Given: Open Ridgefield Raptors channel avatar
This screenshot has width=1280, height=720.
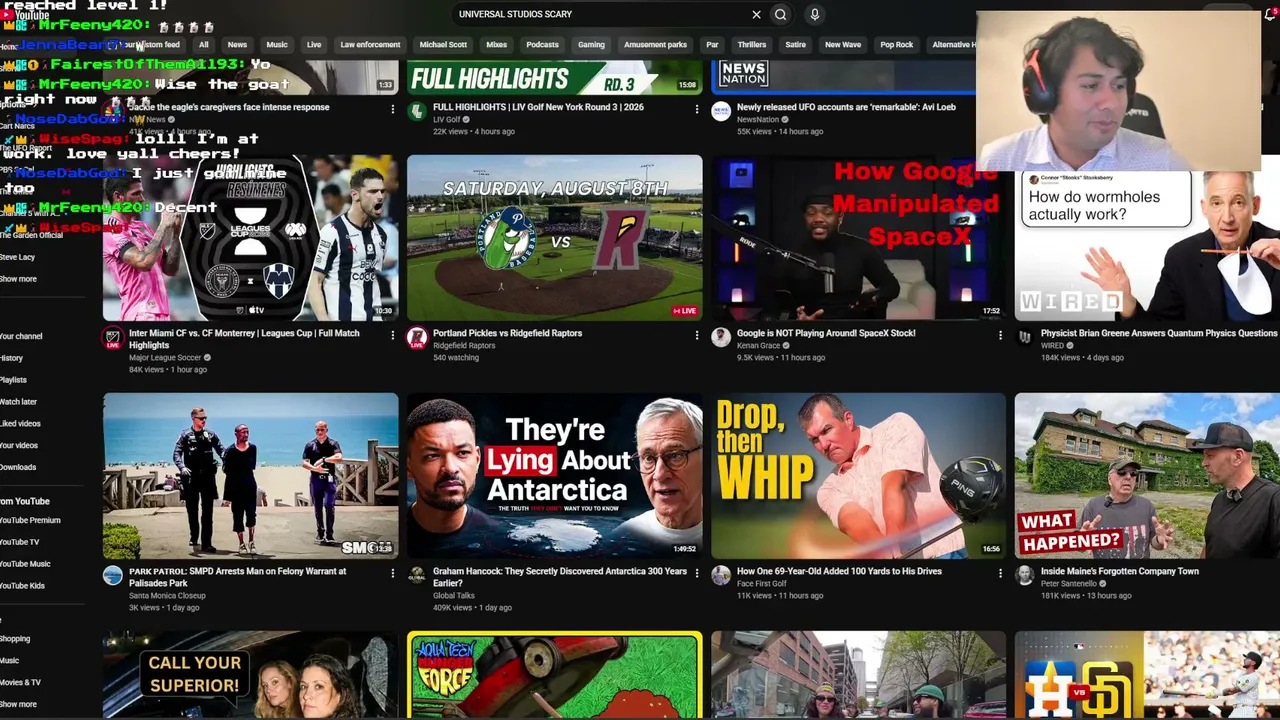Looking at the screenshot, I should 417,337.
